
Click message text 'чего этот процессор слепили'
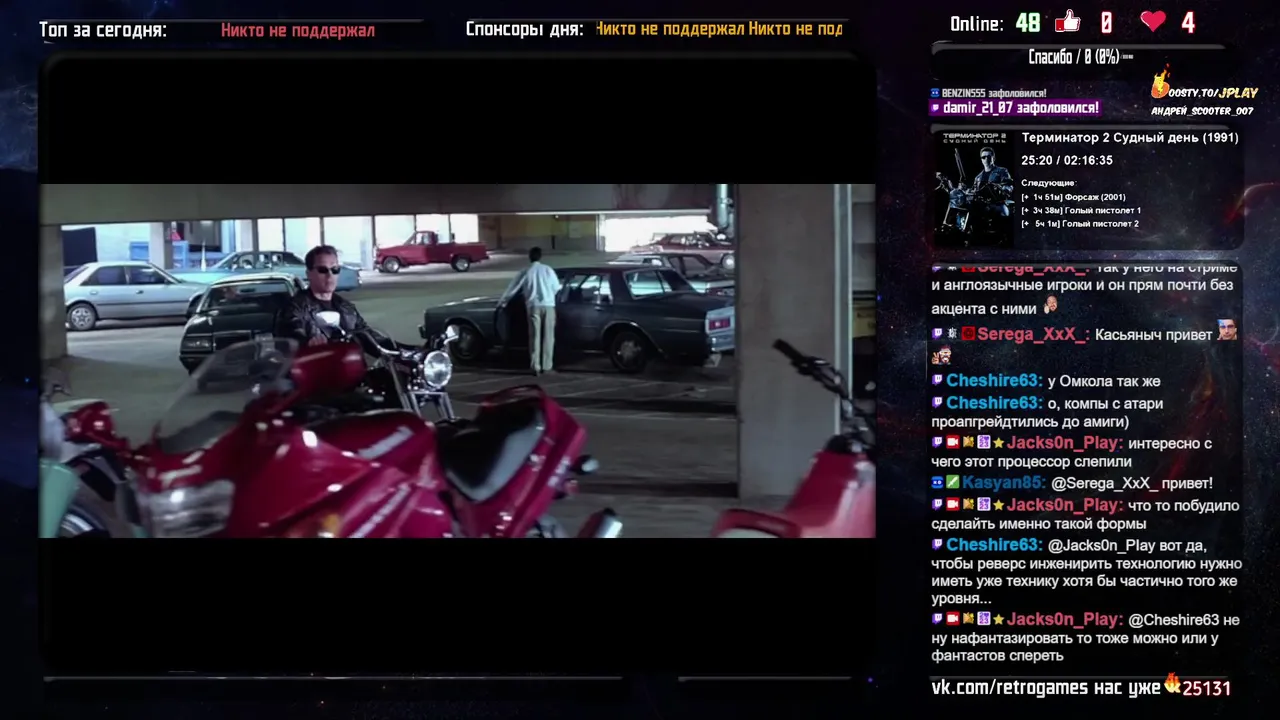click(1031, 462)
